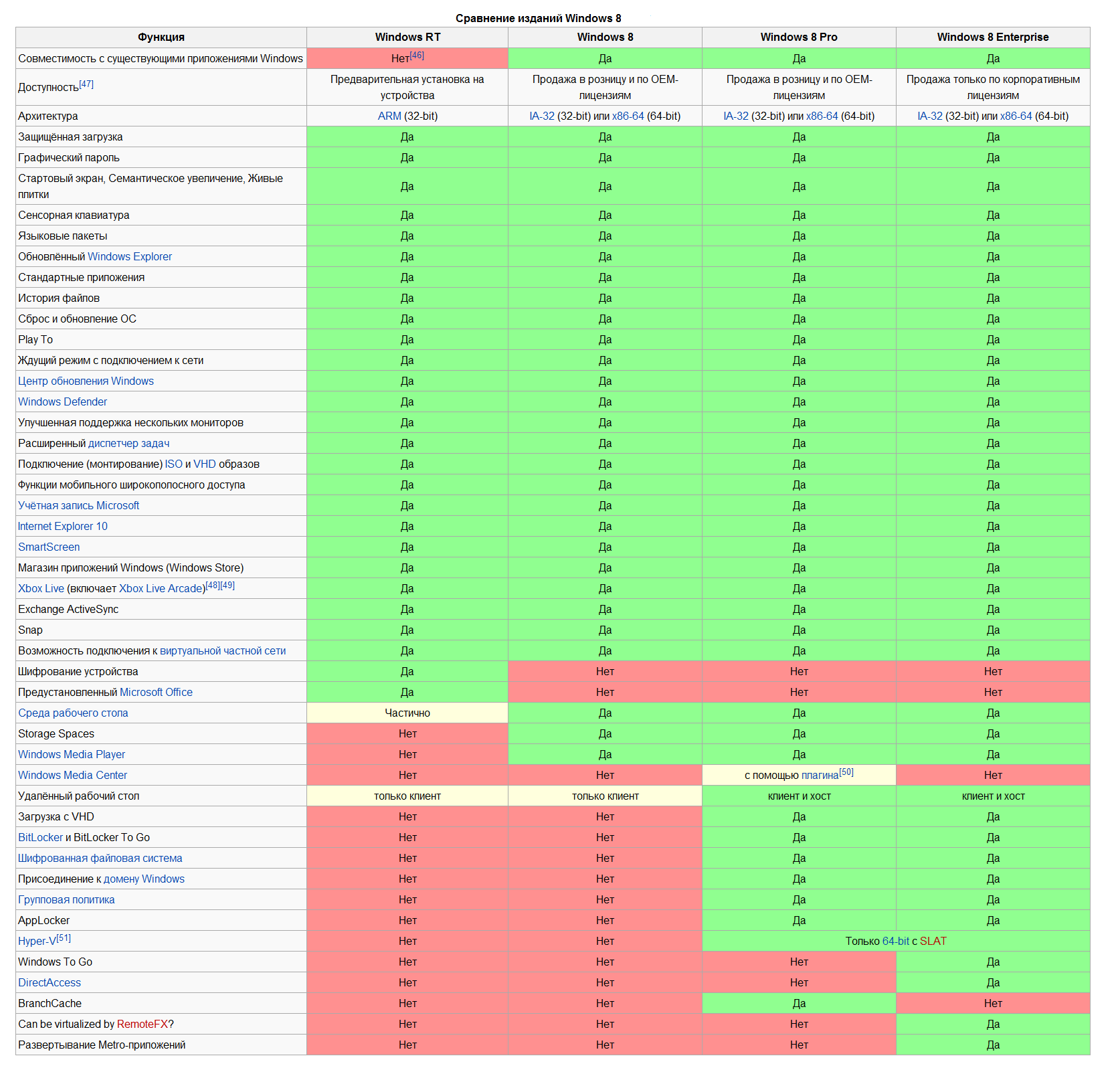The image size is (1120, 1072).
Task: Open the VHD link in mounting row
Action: tap(205, 464)
